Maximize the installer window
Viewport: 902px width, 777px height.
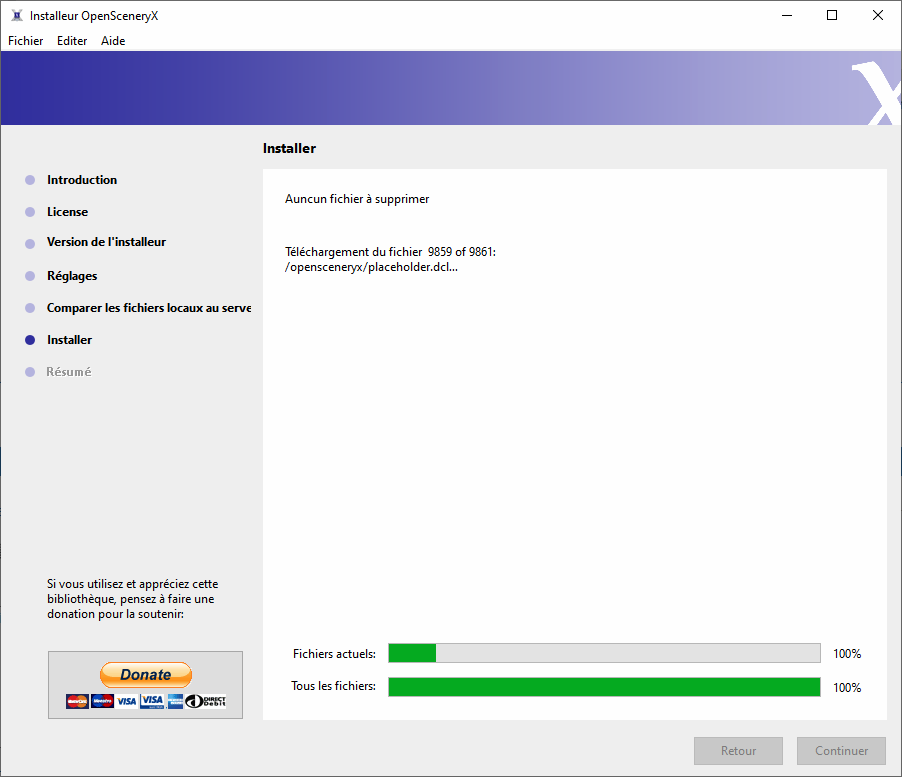tap(832, 16)
